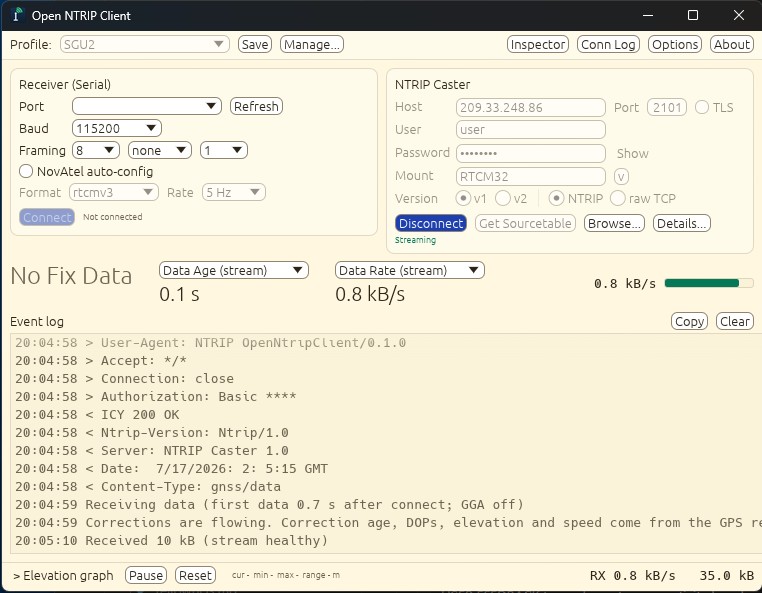The height and width of the screenshot is (593, 762).
Task: Reset the elevation graph
Action: (x=195, y=576)
